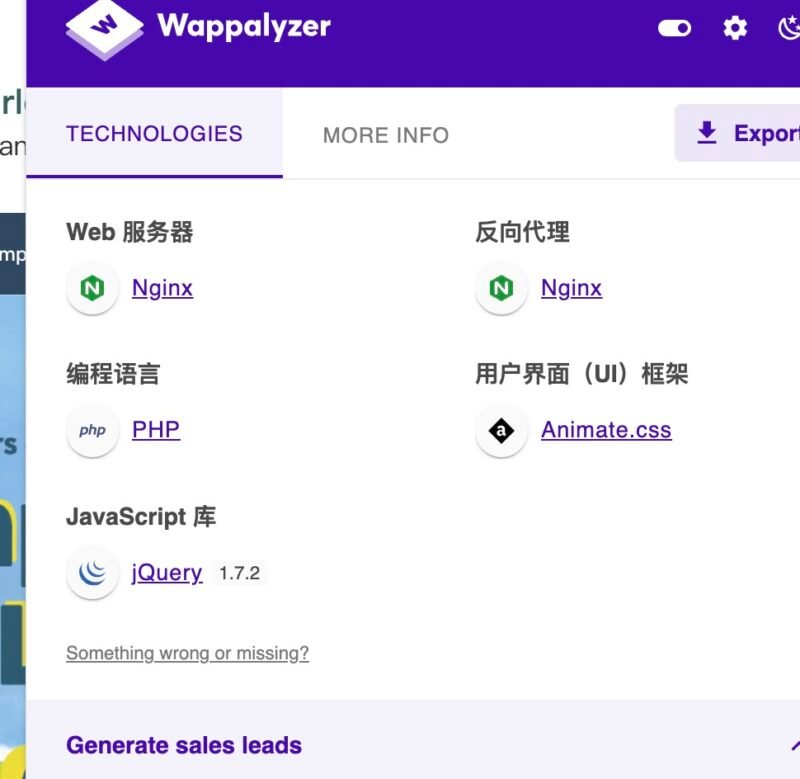This screenshot has height=779, width=800.
Task: Open the Wappalyzer settings gear
Action: (735, 28)
